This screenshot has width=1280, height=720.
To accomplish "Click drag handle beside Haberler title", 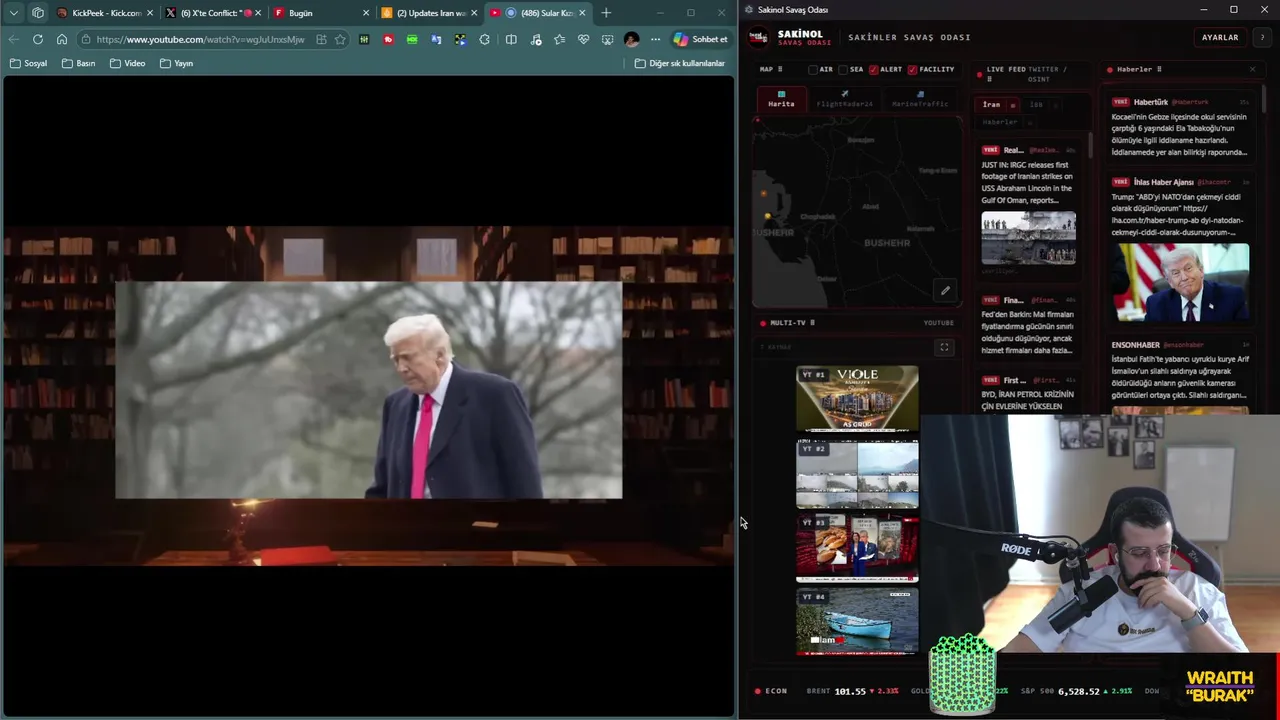I will click(1159, 69).
